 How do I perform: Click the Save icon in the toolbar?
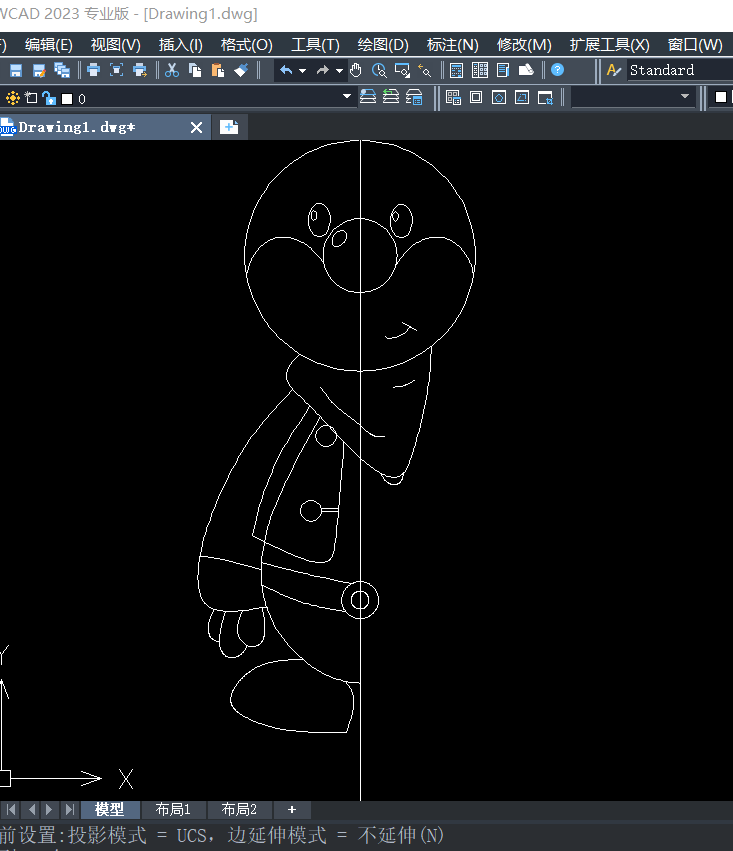[x=16, y=70]
